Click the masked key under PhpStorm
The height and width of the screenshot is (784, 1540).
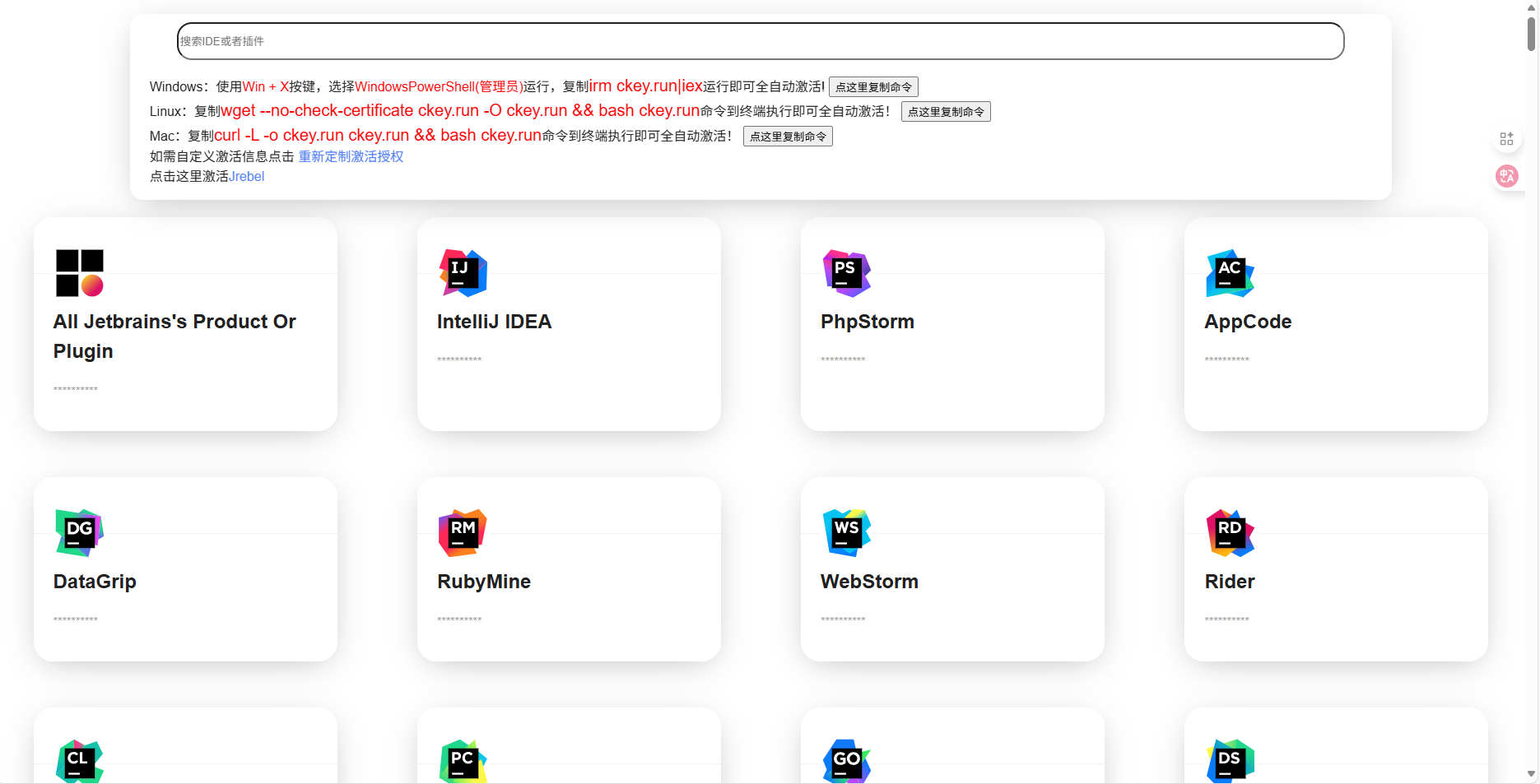click(x=843, y=360)
